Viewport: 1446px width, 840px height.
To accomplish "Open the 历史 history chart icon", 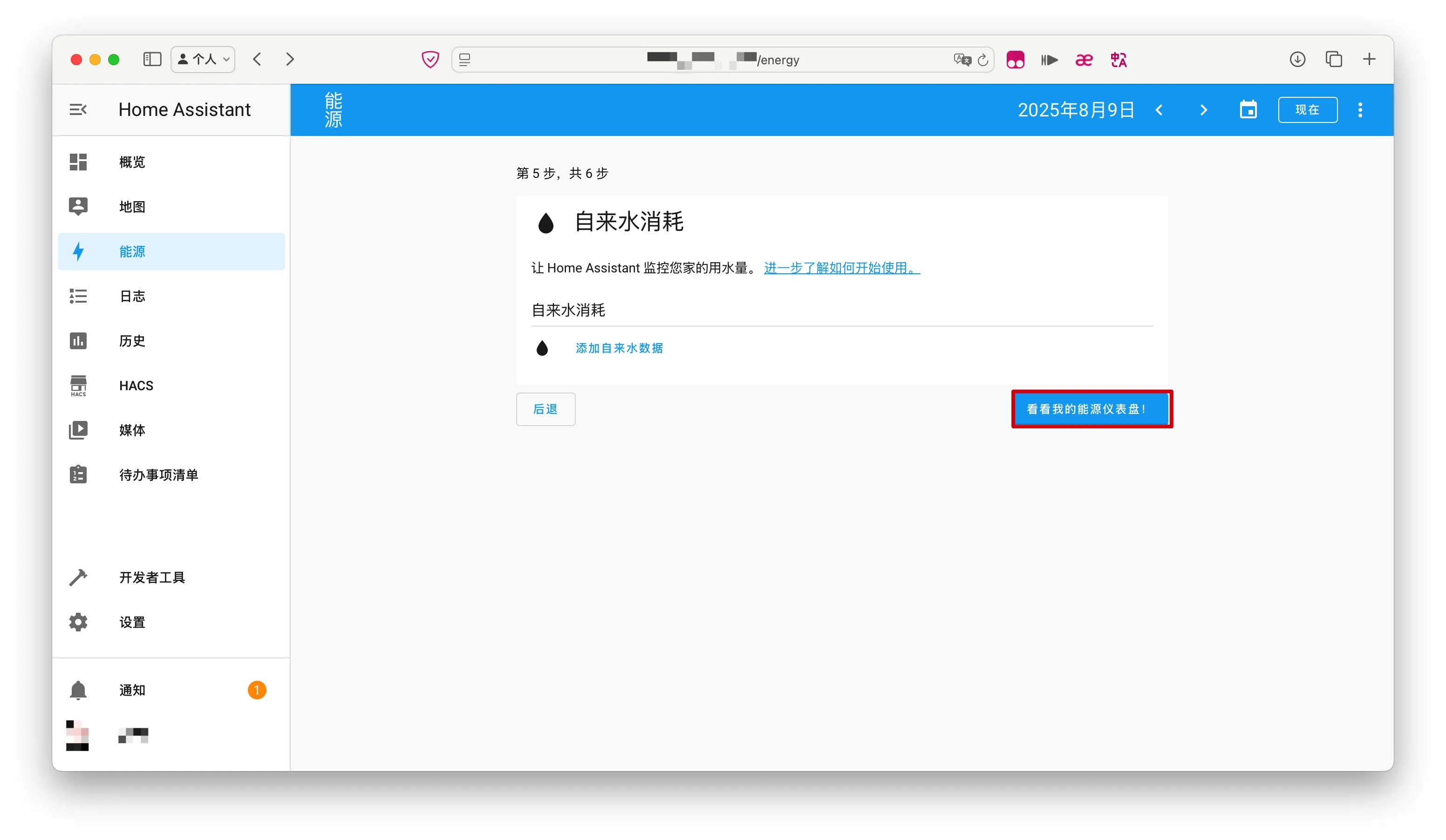I will click(78, 340).
